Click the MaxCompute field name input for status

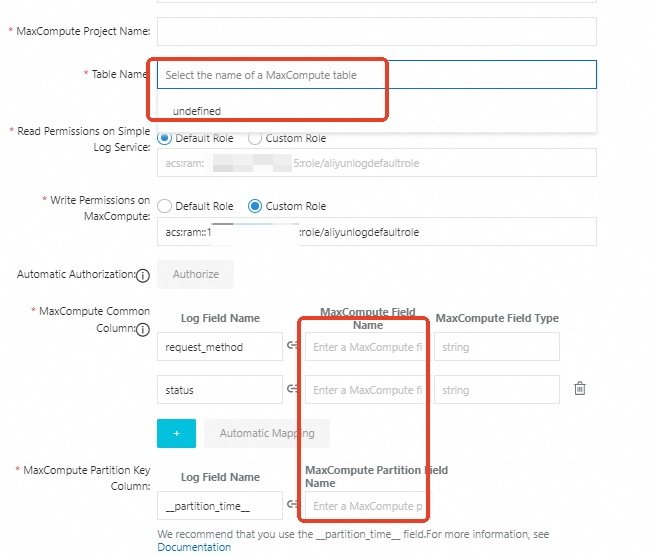coord(367,389)
